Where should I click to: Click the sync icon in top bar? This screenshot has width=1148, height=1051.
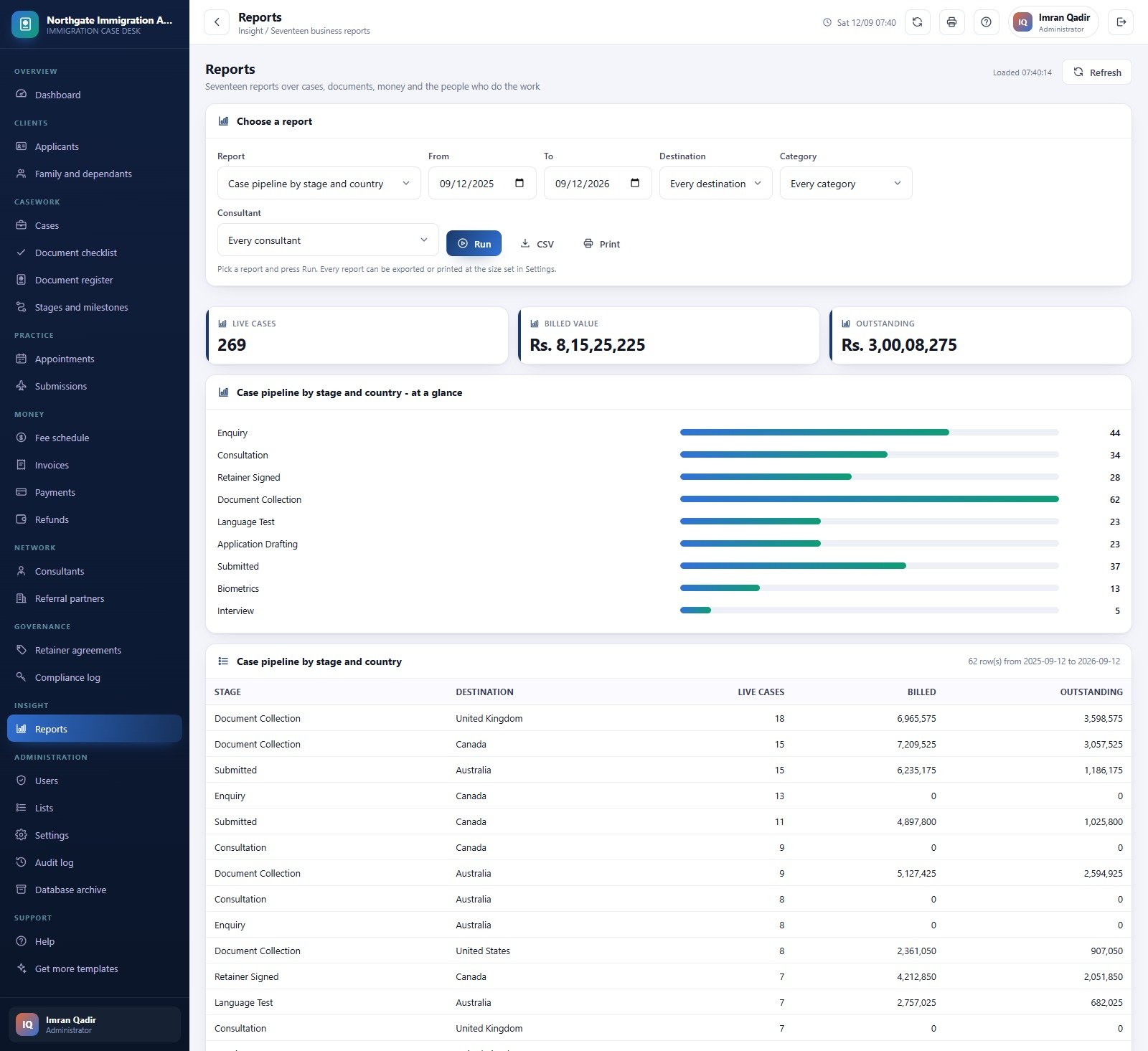(917, 22)
